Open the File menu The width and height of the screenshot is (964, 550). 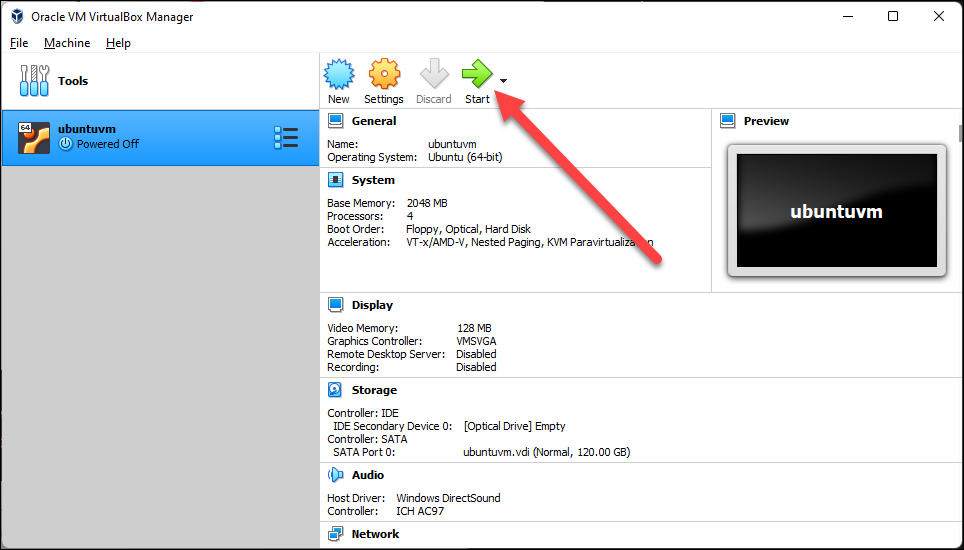[19, 43]
